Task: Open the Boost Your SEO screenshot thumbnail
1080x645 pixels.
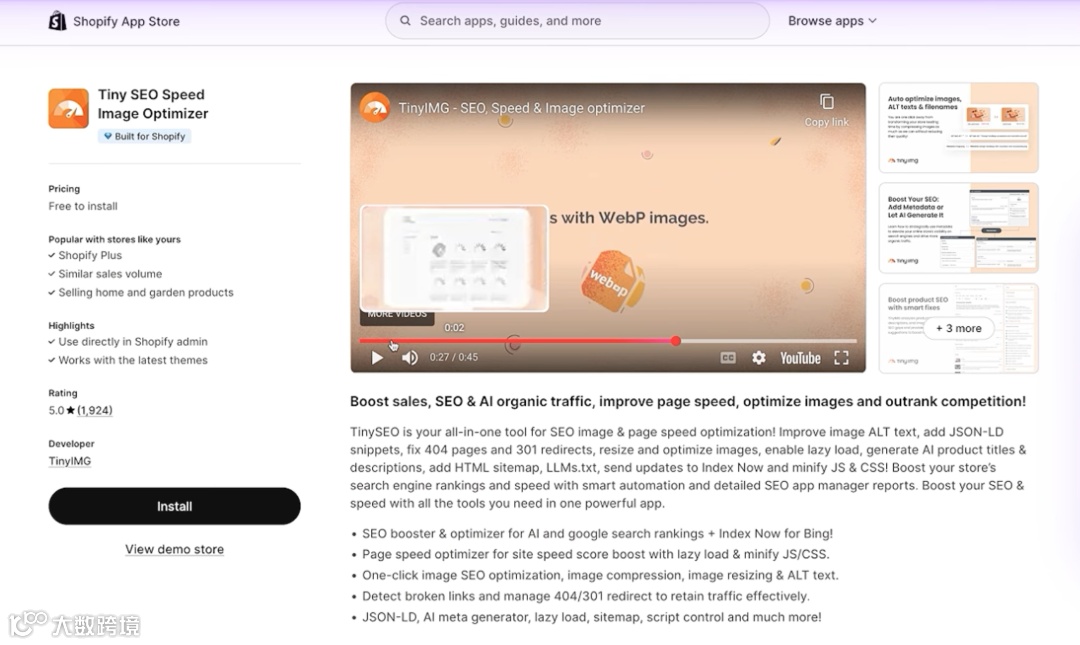Action: tap(958, 228)
